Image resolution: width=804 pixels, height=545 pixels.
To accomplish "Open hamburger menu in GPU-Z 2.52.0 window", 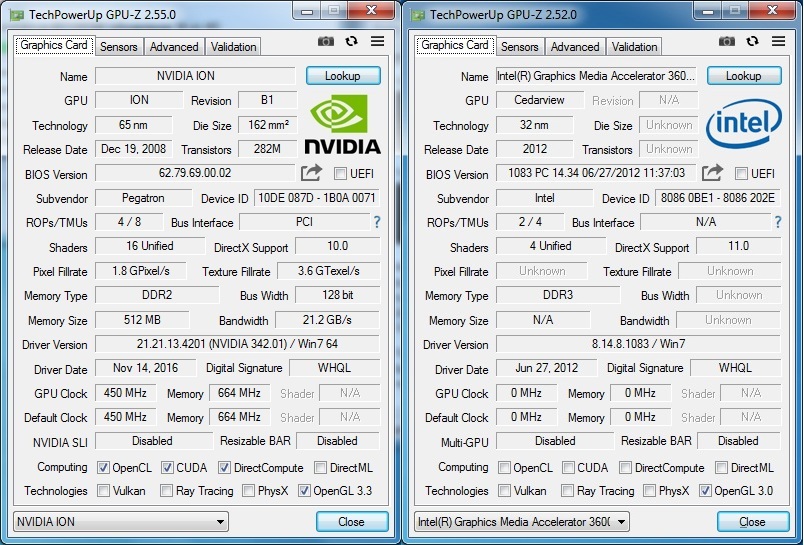I will [778, 41].
